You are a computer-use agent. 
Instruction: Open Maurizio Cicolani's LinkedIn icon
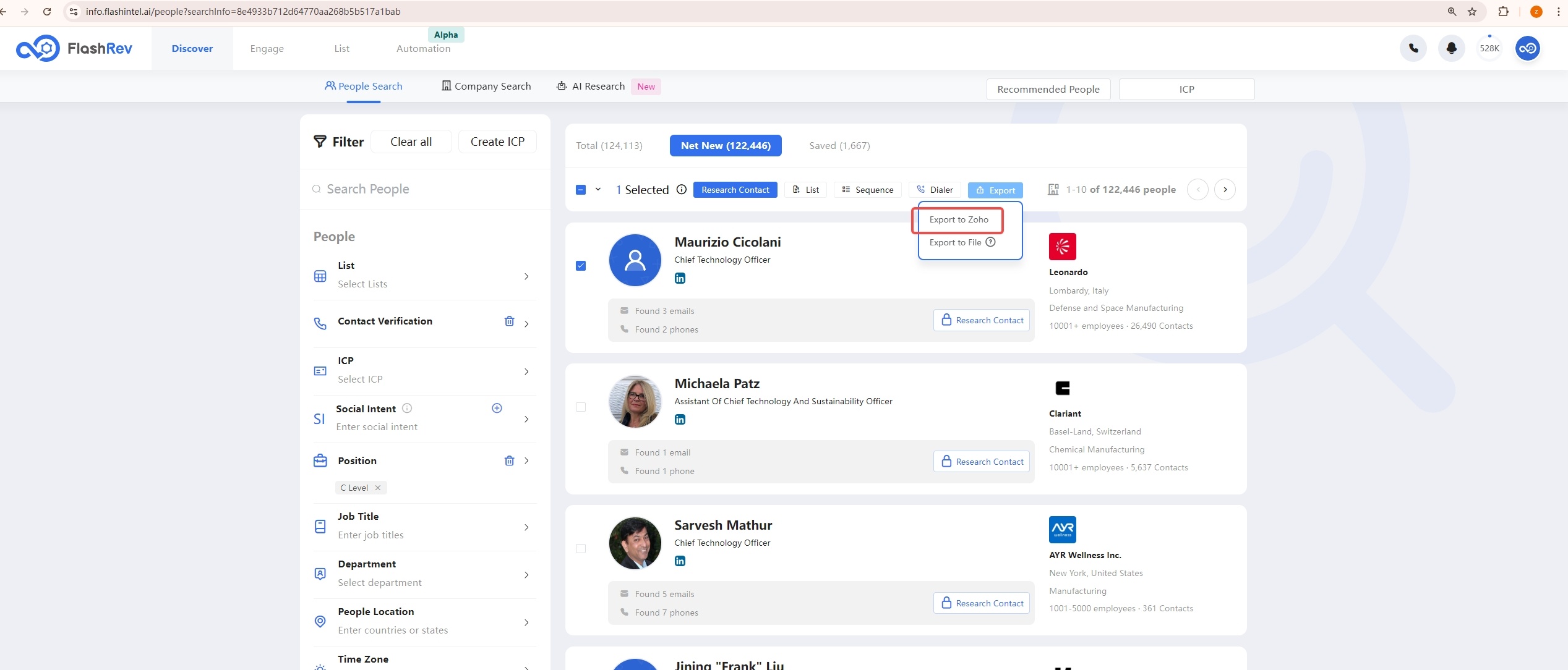point(680,278)
